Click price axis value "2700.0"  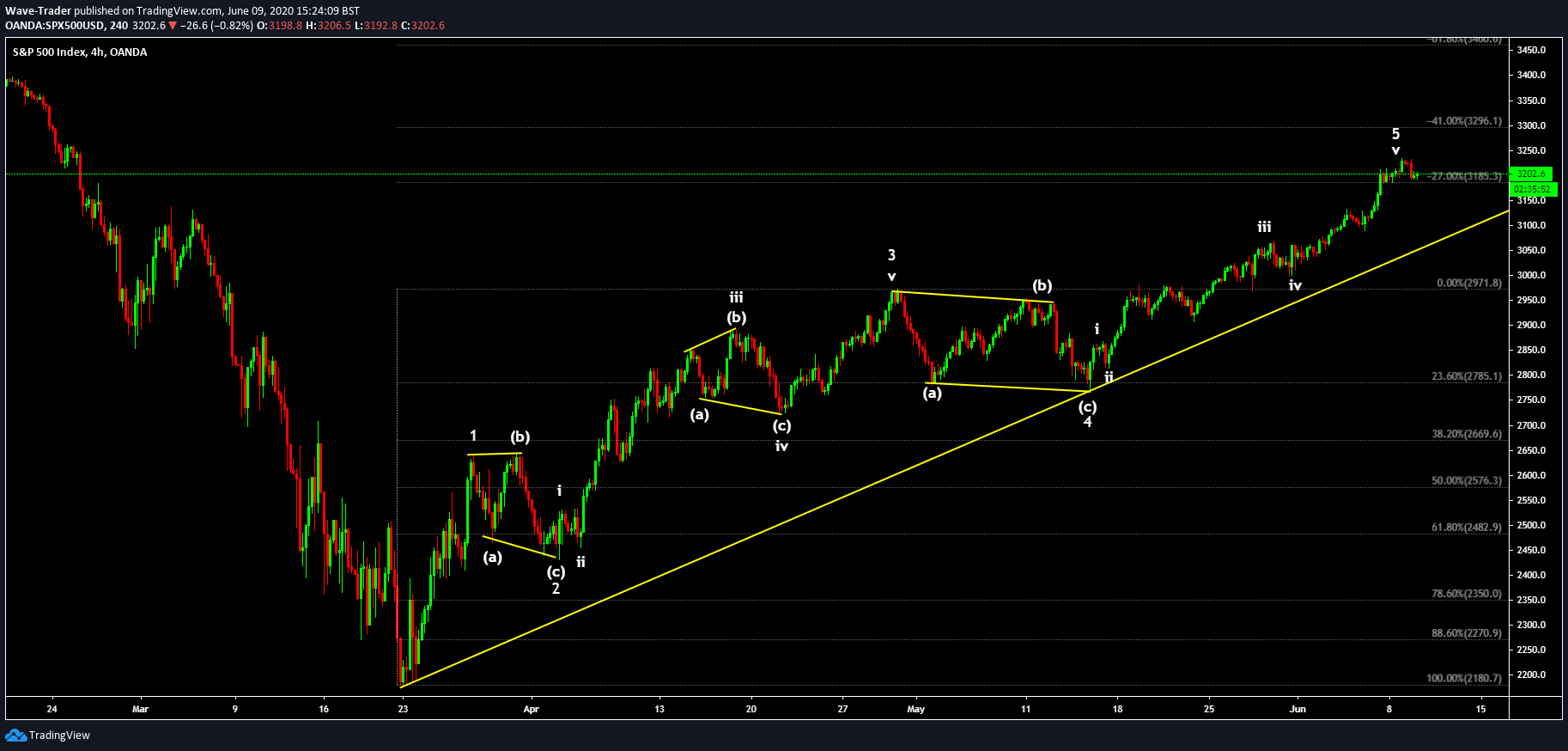point(1531,425)
